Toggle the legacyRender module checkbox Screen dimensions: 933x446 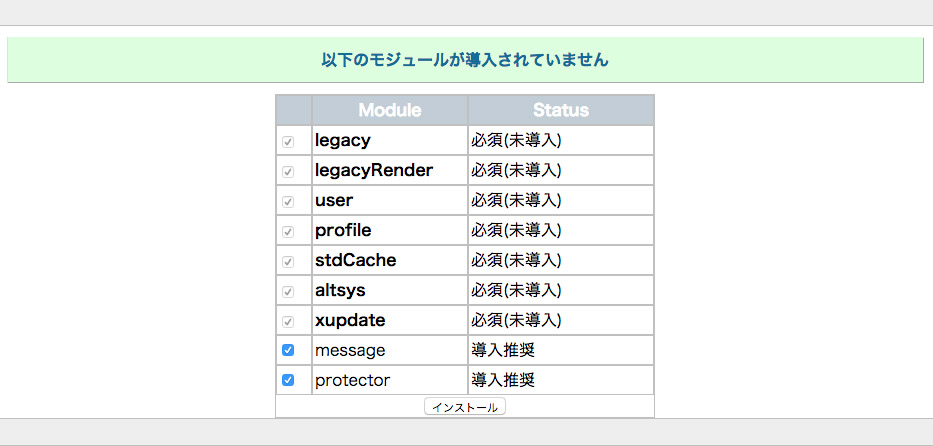[x=288, y=171]
